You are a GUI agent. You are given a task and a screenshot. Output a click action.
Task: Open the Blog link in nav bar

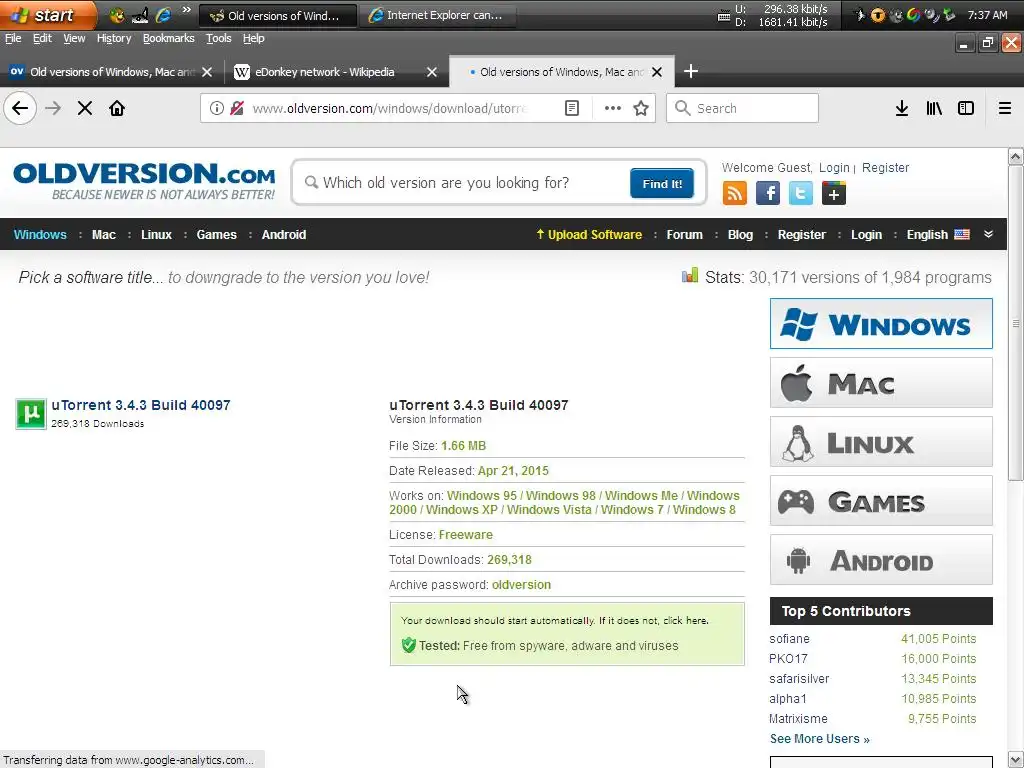tap(740, 234)
